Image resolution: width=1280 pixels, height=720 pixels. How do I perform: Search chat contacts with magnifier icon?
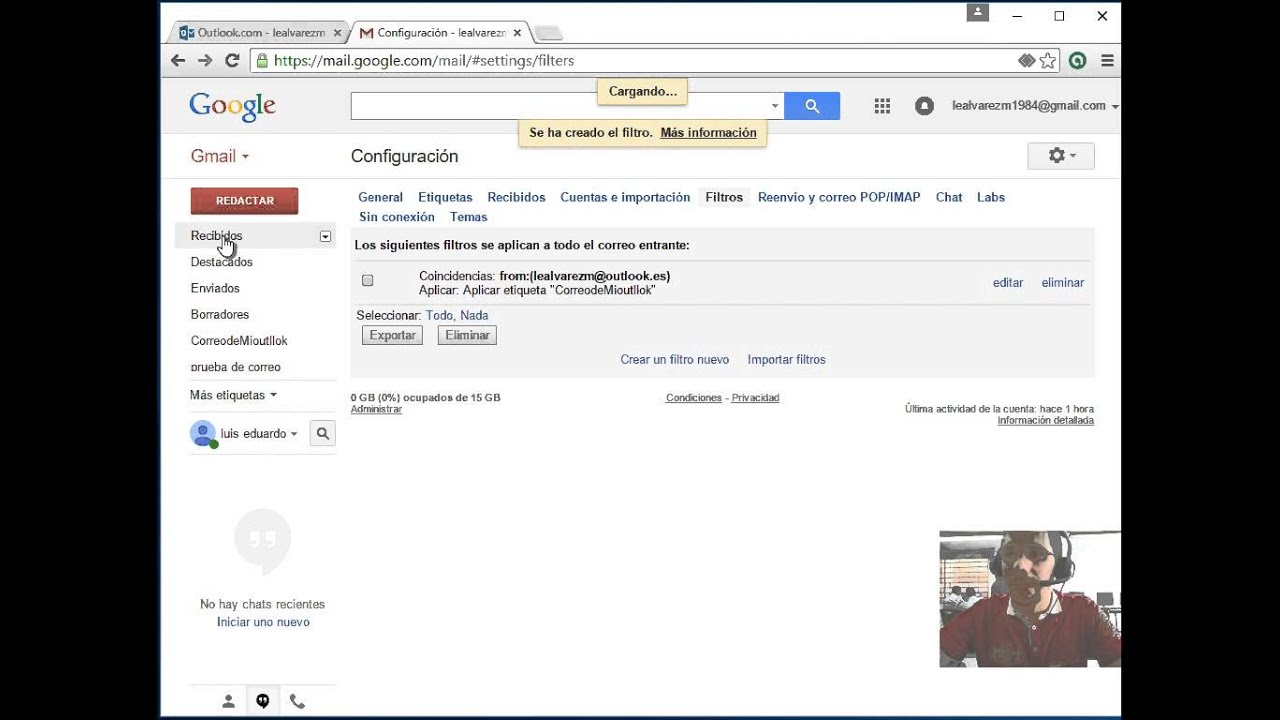point(322,434)
